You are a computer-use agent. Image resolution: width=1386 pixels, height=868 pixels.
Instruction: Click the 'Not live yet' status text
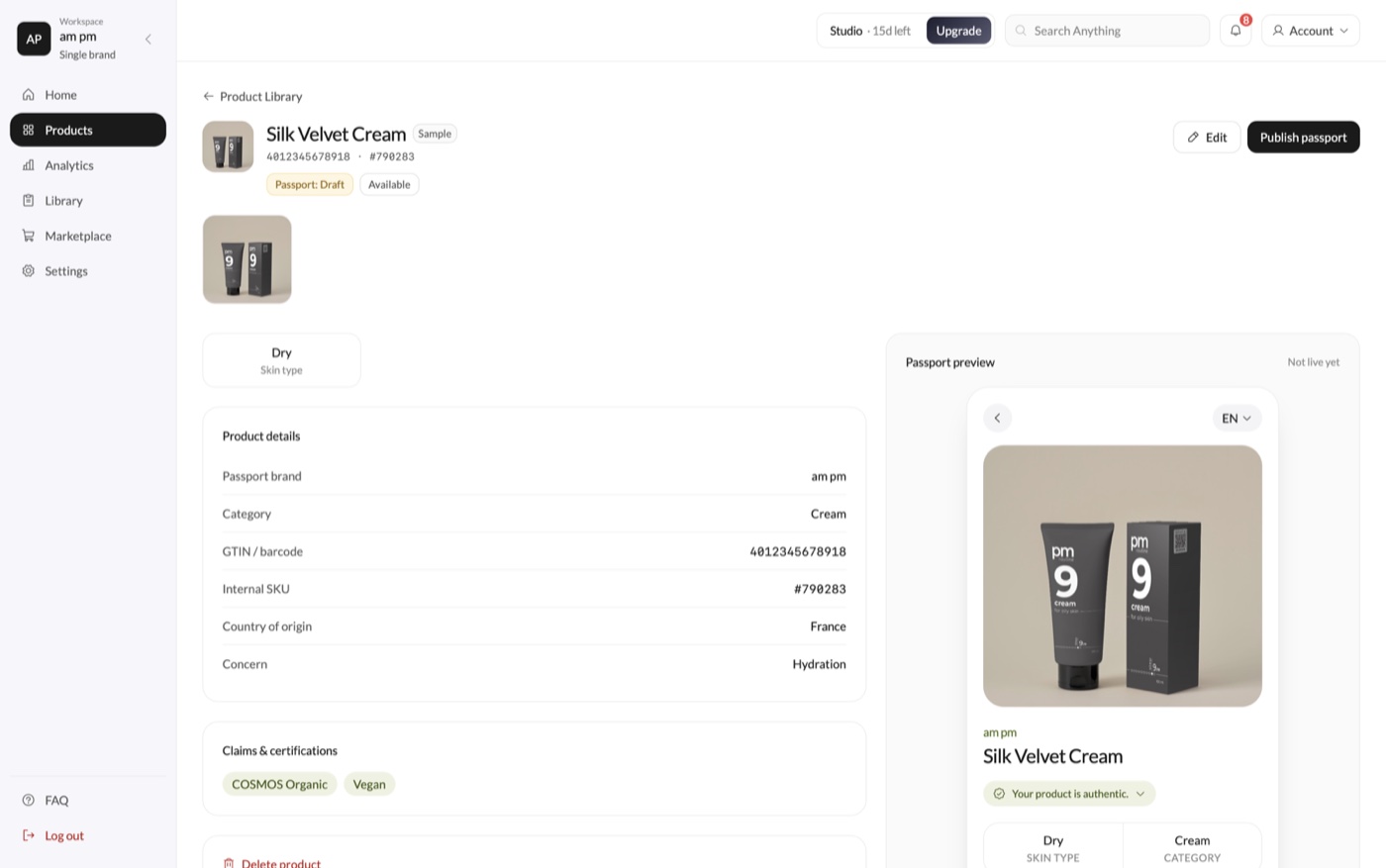[x=1313, y=362]
